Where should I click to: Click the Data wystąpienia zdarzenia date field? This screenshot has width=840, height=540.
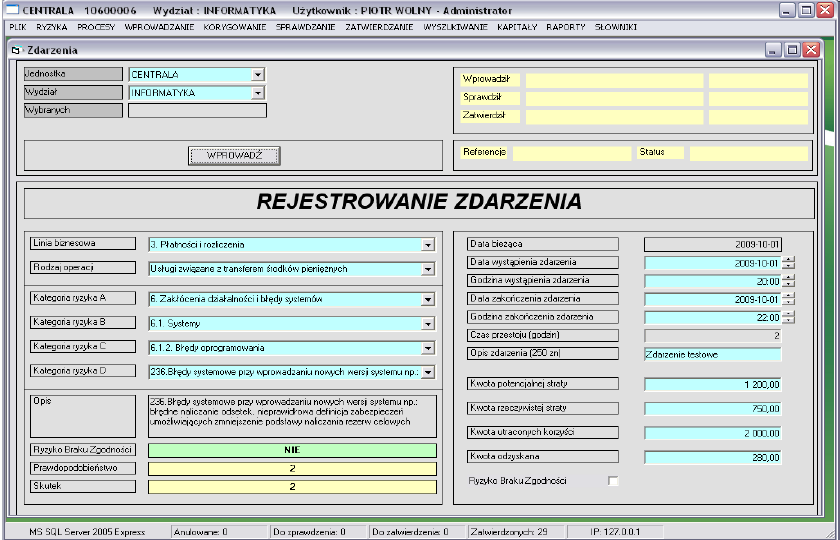tap(712, 263)
